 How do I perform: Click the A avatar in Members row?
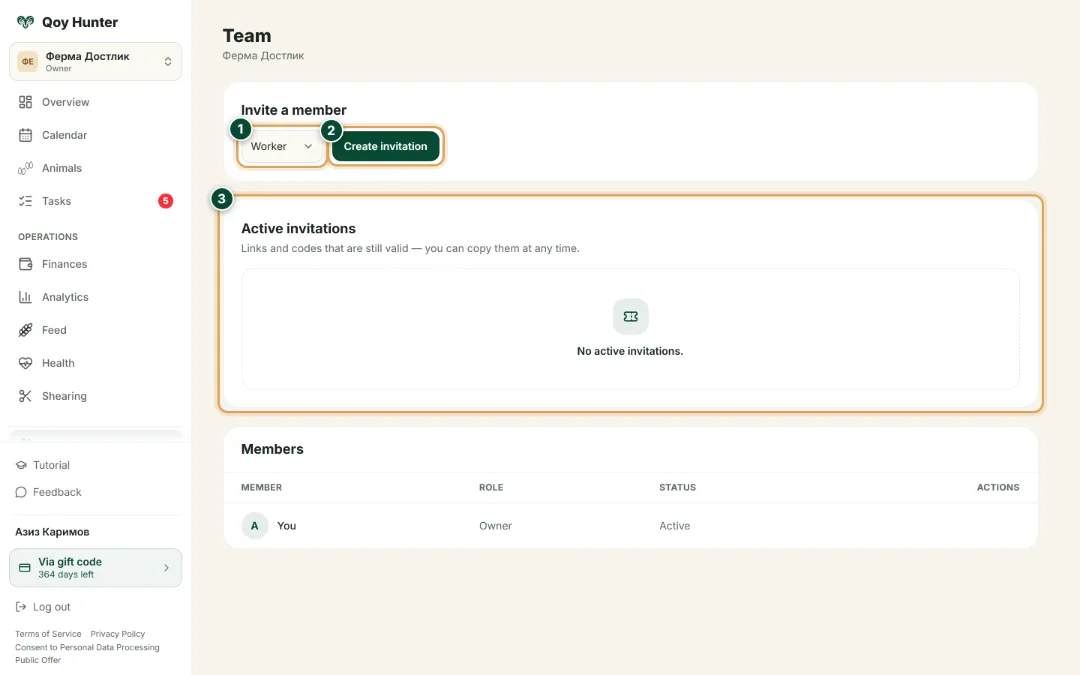point(254,526)
